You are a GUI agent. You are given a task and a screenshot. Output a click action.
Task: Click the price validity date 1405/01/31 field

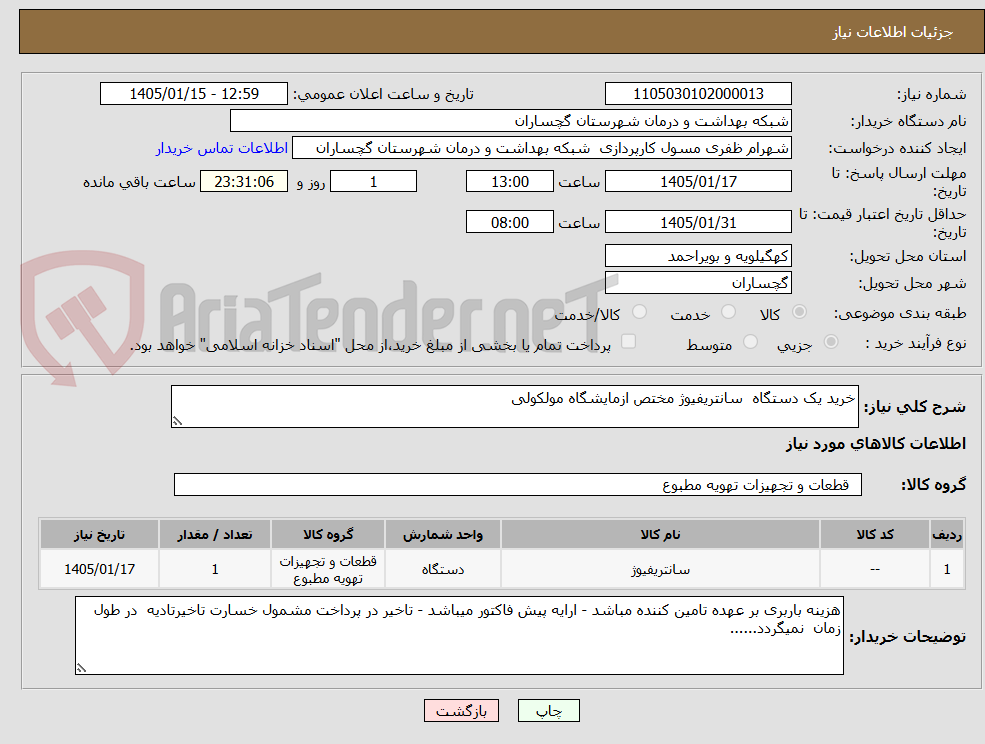(698, 222)
